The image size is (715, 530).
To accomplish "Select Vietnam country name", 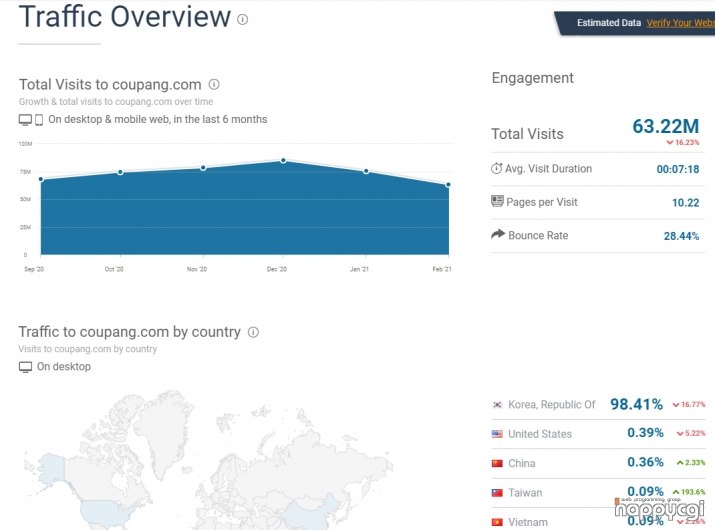I will click(x=528, y=522).
